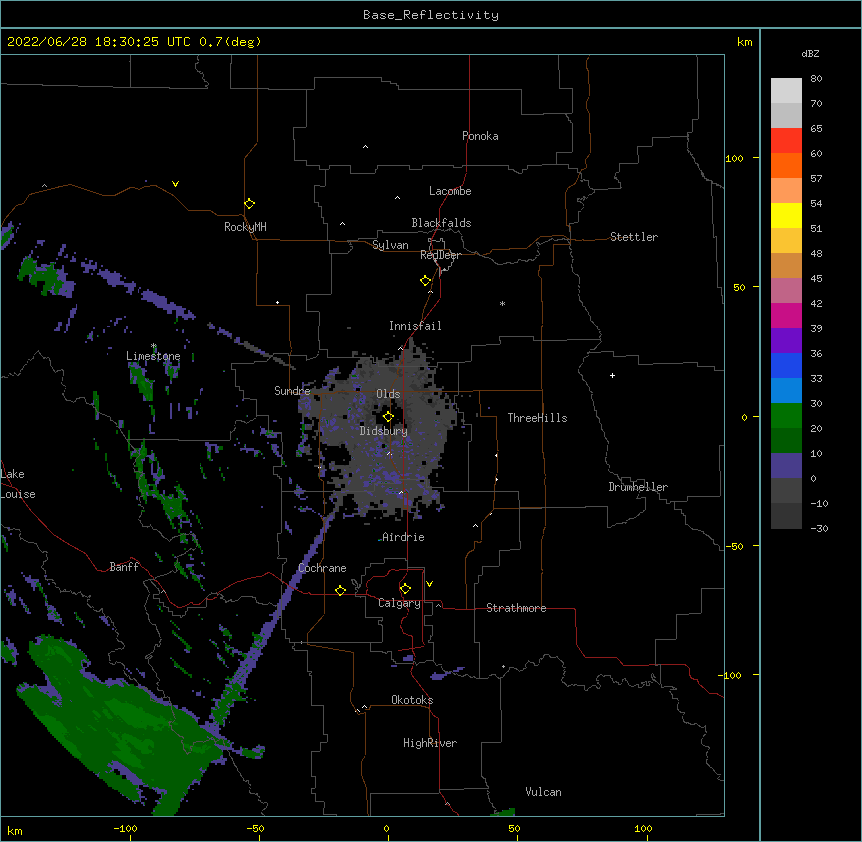Select the Limestone label

pos(153,356)
